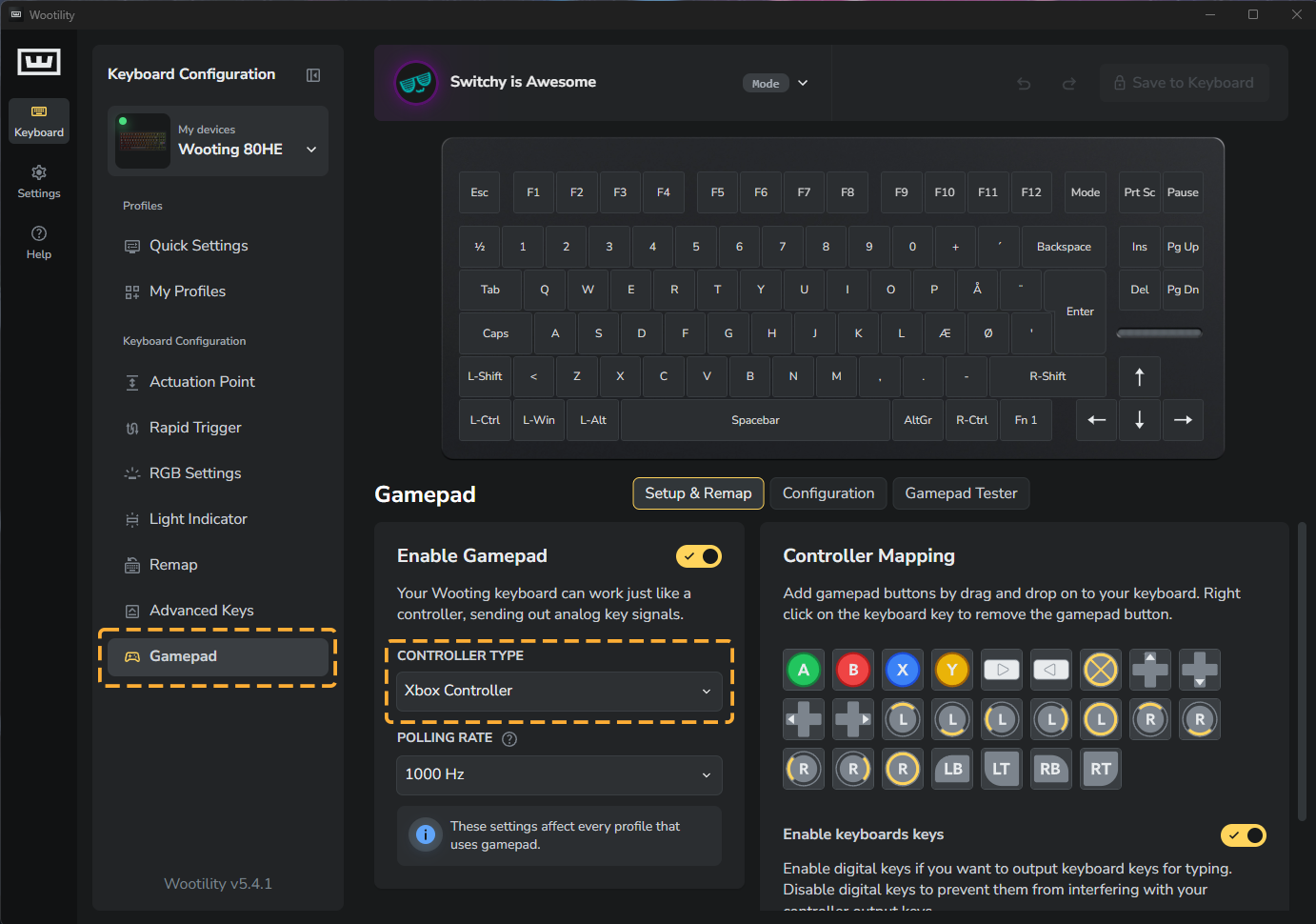Select the D-pad down icon

(x=1200, y=670)
